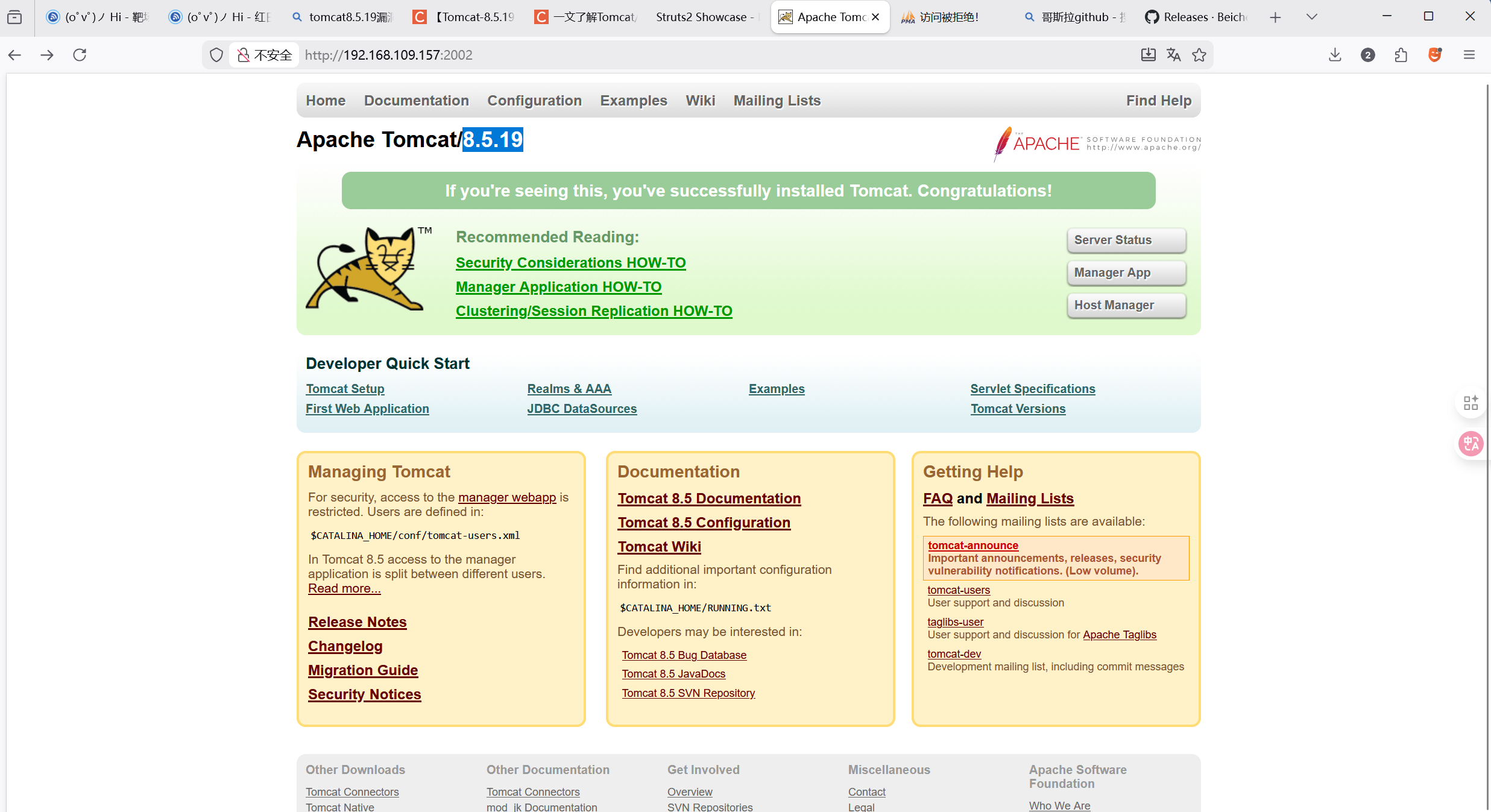Open the downloads arrow icon

(x=1335, y=55)
